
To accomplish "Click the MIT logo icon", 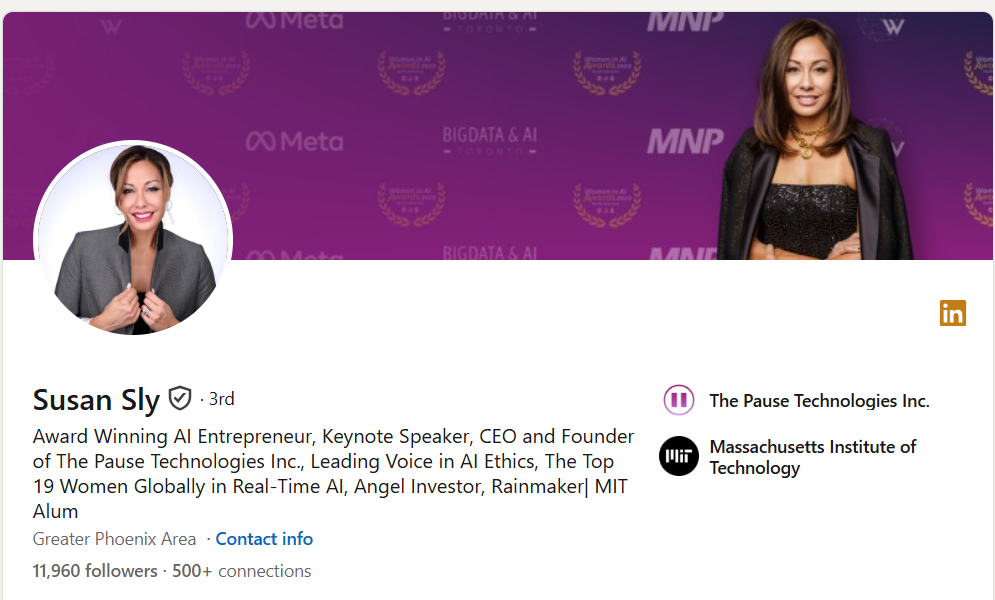I will click(678, 456).
